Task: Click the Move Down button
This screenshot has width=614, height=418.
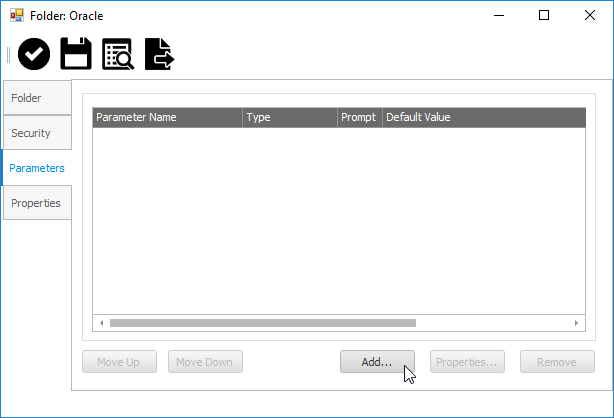Action: coord(205,362)
